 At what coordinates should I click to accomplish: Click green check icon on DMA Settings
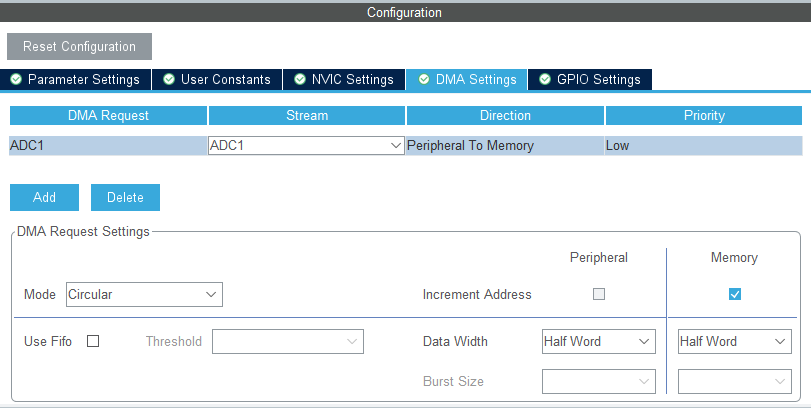pos(424,79)
